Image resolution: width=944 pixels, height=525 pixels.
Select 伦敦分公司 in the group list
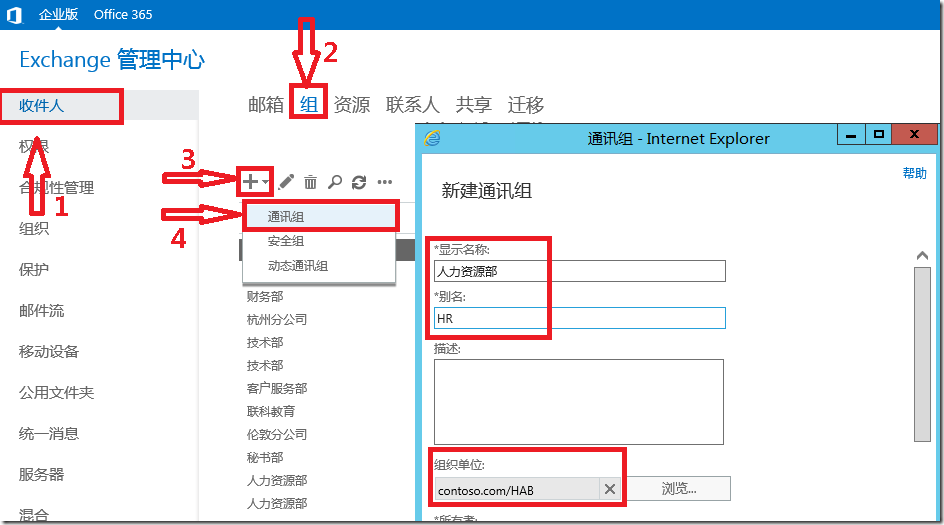pyautogui.click(x=277, y=434)
